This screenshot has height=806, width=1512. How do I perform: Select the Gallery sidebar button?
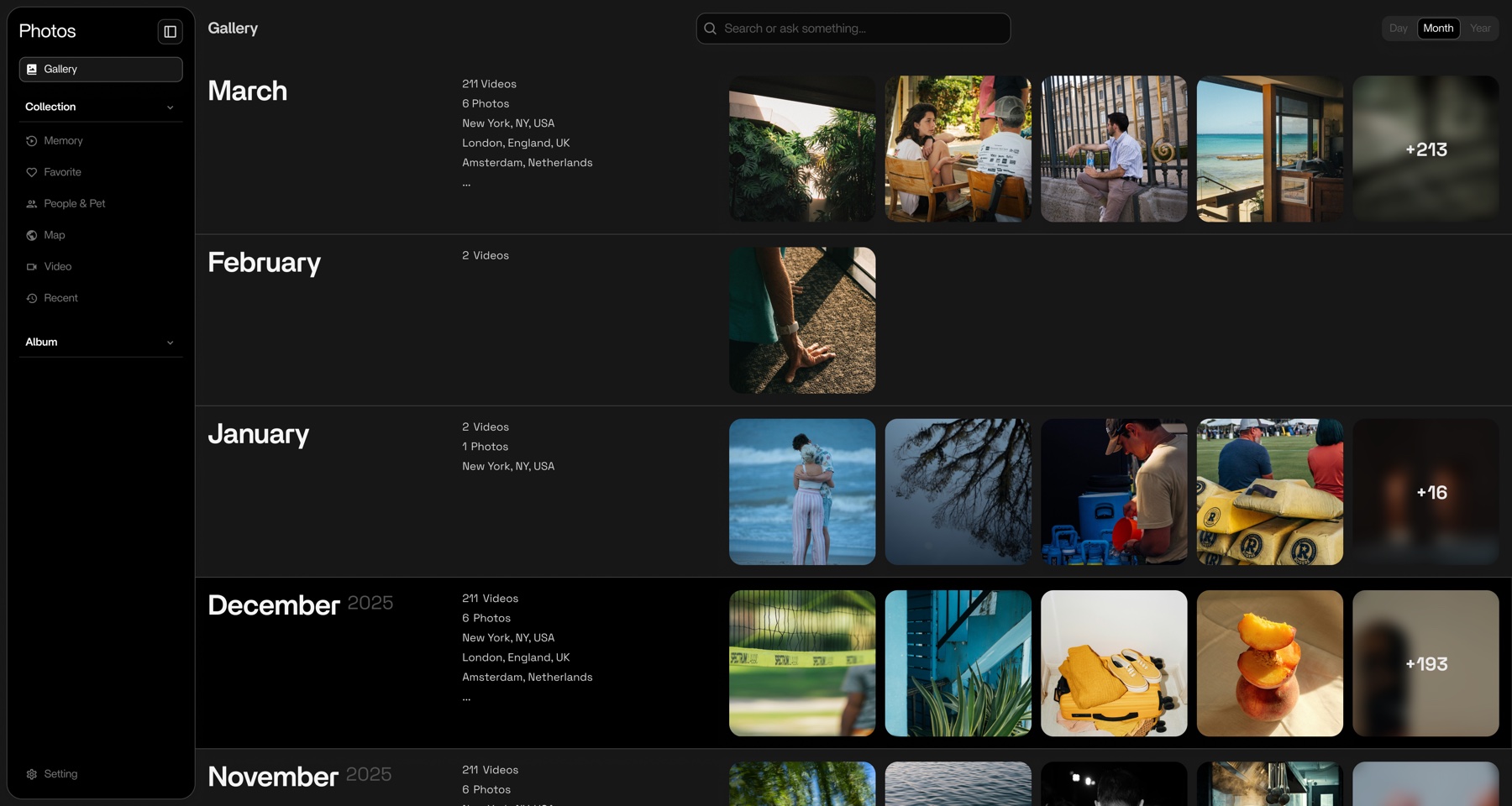tap(101, 70)
